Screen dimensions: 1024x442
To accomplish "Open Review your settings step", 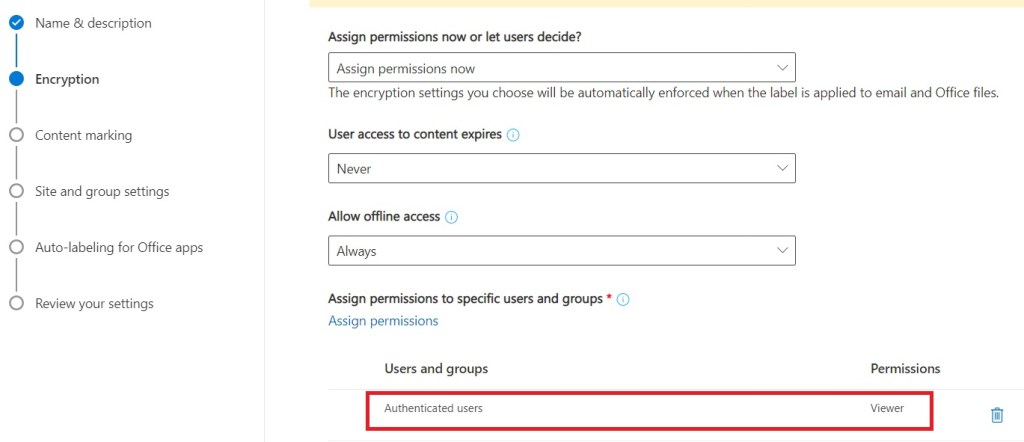I will [94, 303].
